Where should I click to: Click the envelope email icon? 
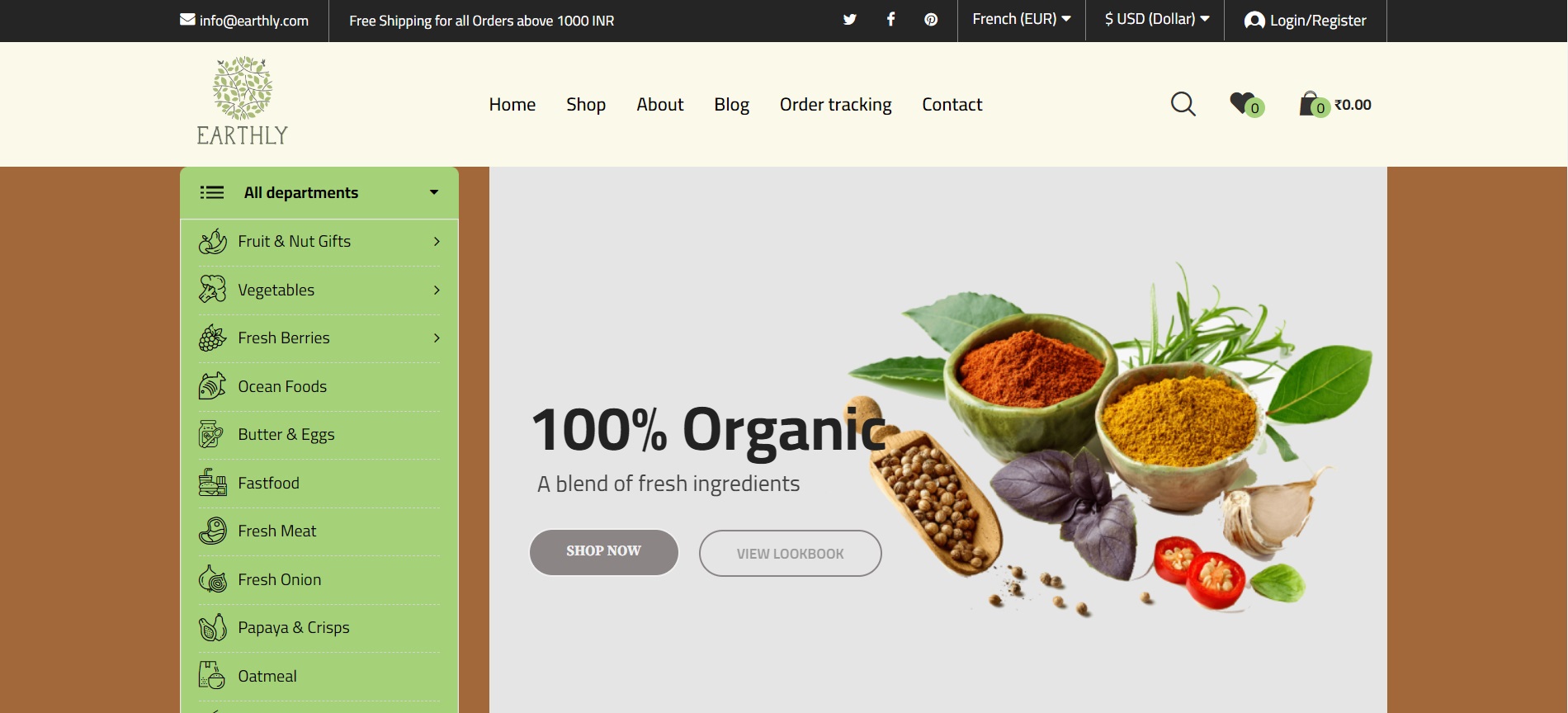click(187, 20)
